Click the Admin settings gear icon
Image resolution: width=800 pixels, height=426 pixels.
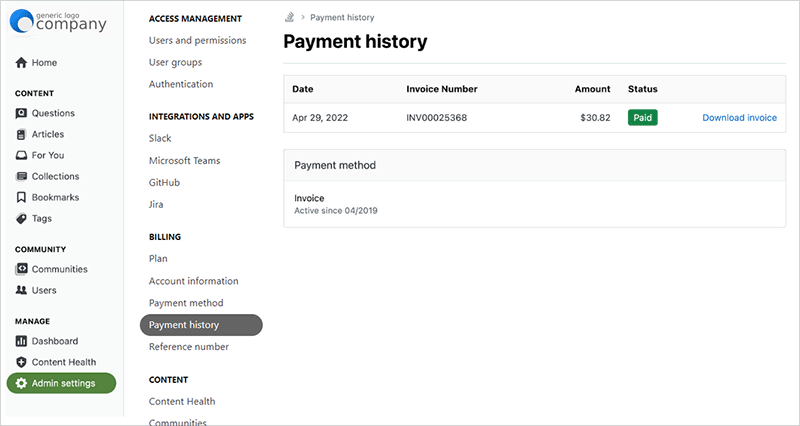21,383
